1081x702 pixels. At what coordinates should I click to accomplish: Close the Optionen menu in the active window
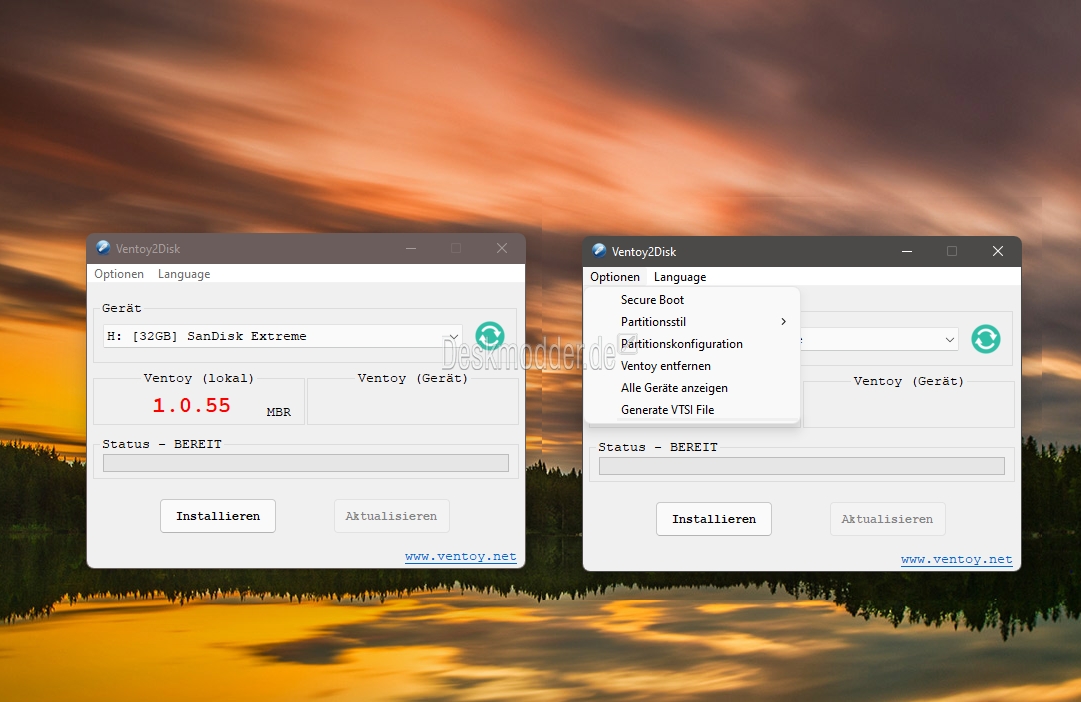point(615,277)
